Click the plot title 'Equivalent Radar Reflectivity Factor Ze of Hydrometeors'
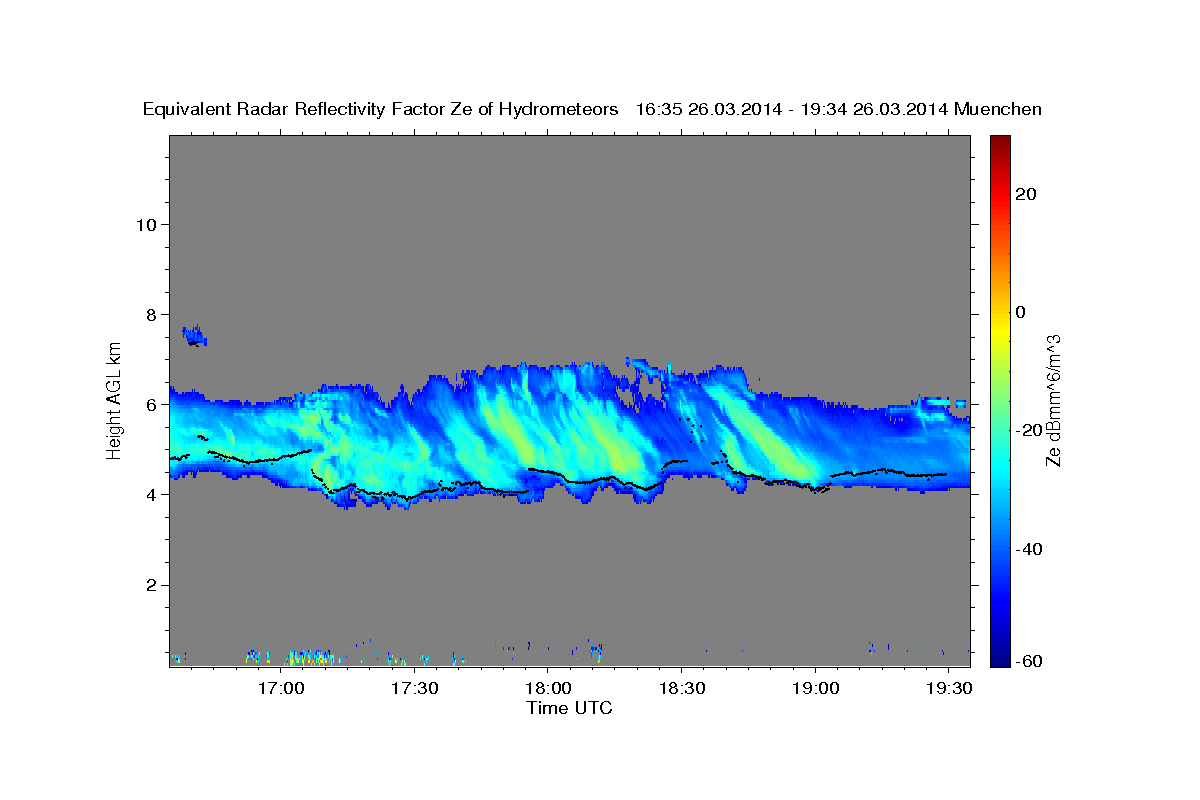This screenshot has height=800, width=1200. point(381,110)
